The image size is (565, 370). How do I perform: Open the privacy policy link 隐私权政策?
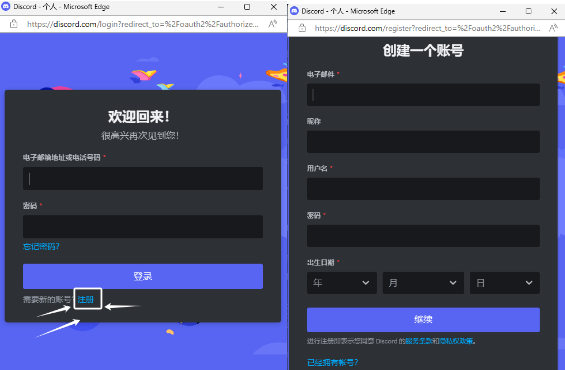[457, 341]
